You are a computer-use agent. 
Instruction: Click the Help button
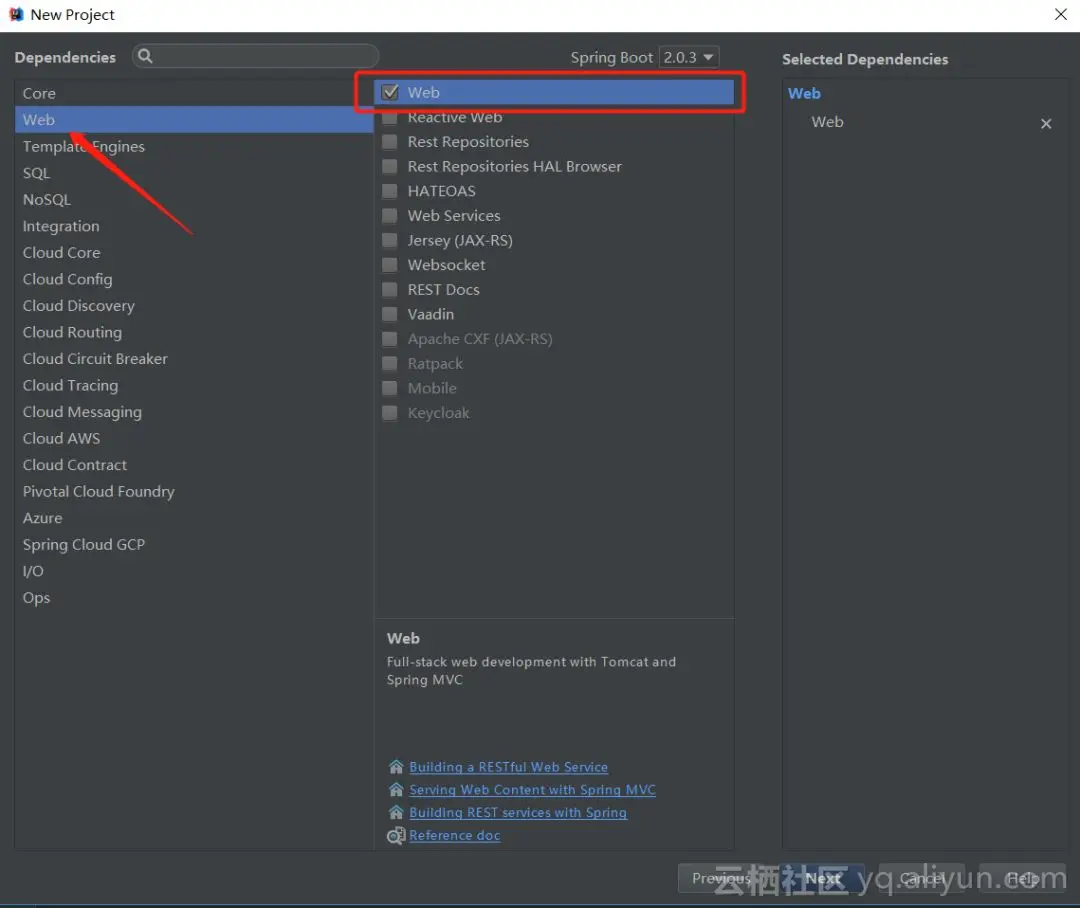pyautogui.click(x=1022, y=878)
